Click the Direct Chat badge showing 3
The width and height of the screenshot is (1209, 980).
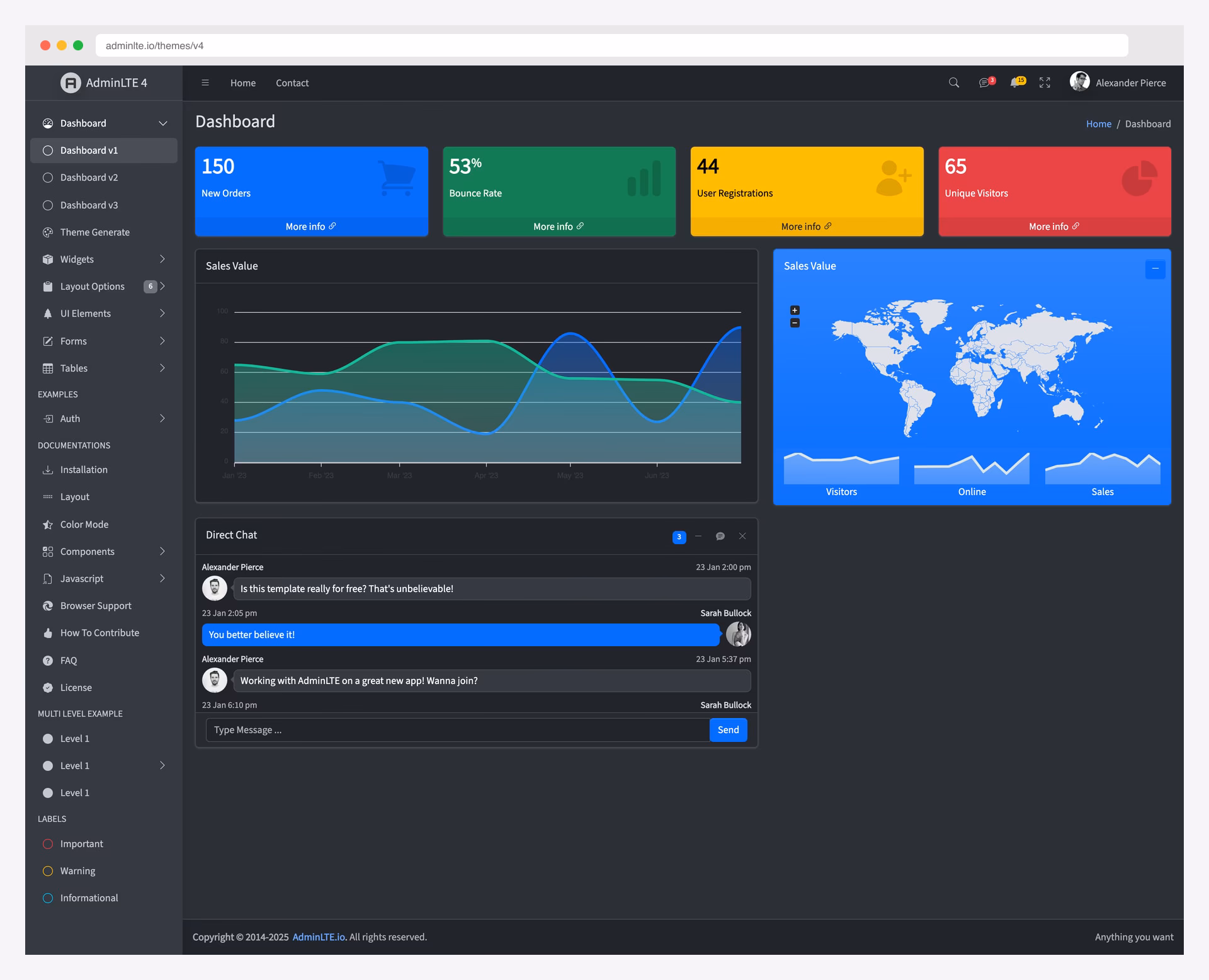679,537
